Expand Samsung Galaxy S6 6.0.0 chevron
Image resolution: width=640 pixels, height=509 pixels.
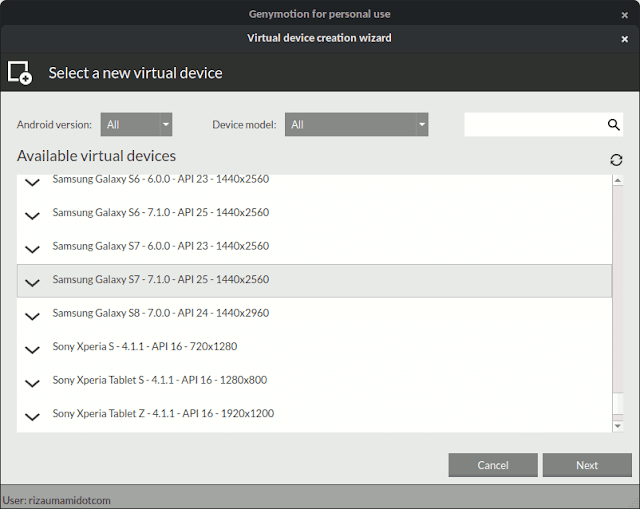[32, 182]
